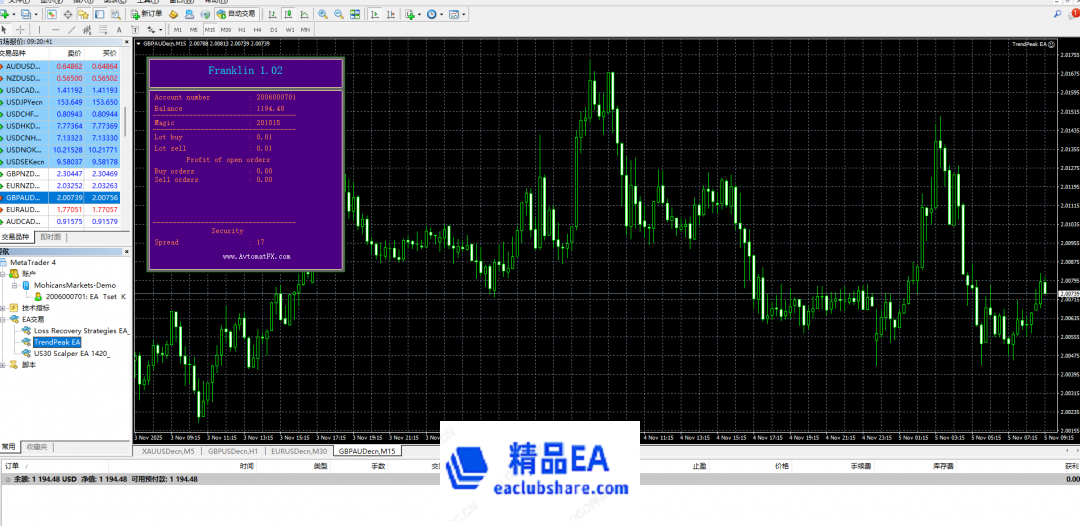Click the tile windows grid icon
This screenshot has height=526, width=1080.
click(x=355, y=14)
